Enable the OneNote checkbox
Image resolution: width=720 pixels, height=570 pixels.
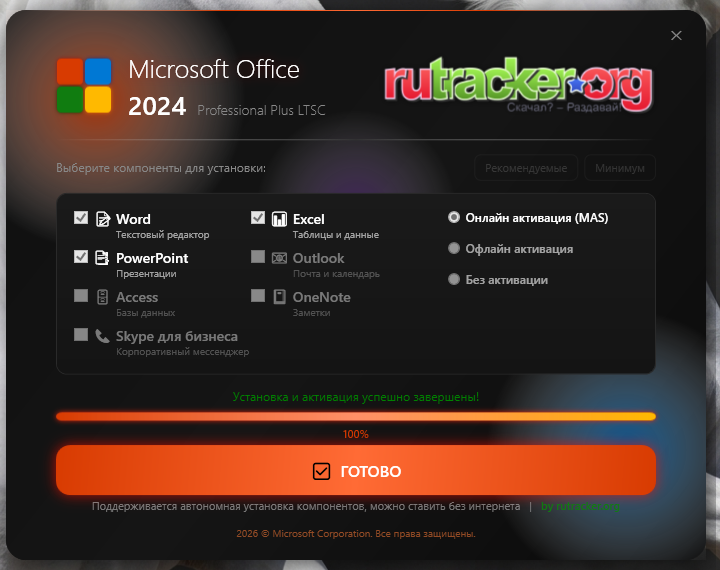[258, 295]
